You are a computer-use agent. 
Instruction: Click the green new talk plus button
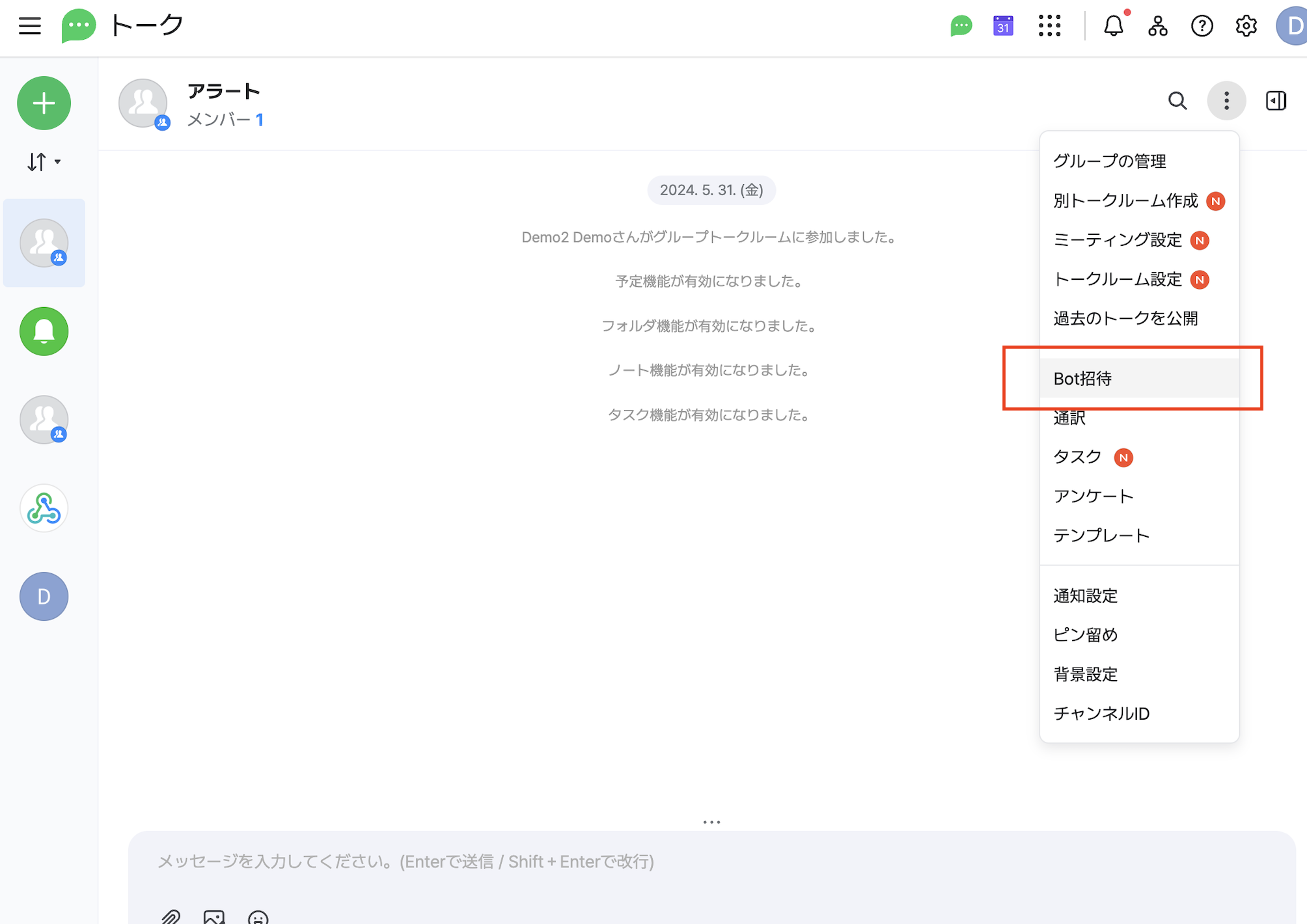pos(44,103)
